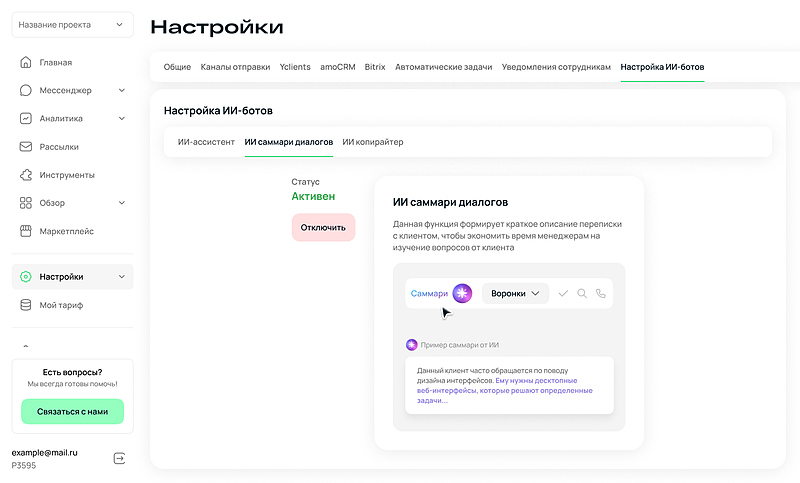Click the Статус label
Image resolution: width=800 pixels, height=483 pixels.
[x=306, y=182]
